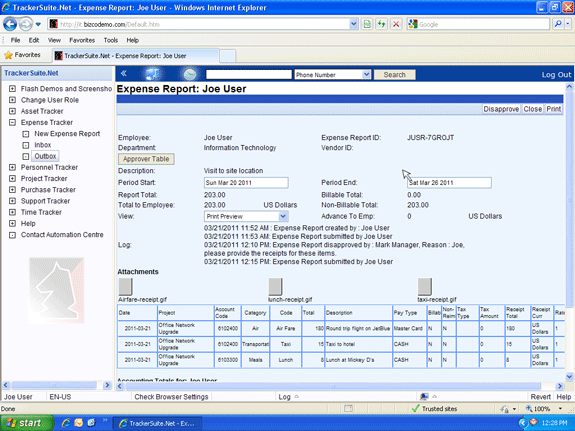Click the TrackerSuite.Net sidebar header link
This screenshot has width=575, height=431.
coord(31,73)
